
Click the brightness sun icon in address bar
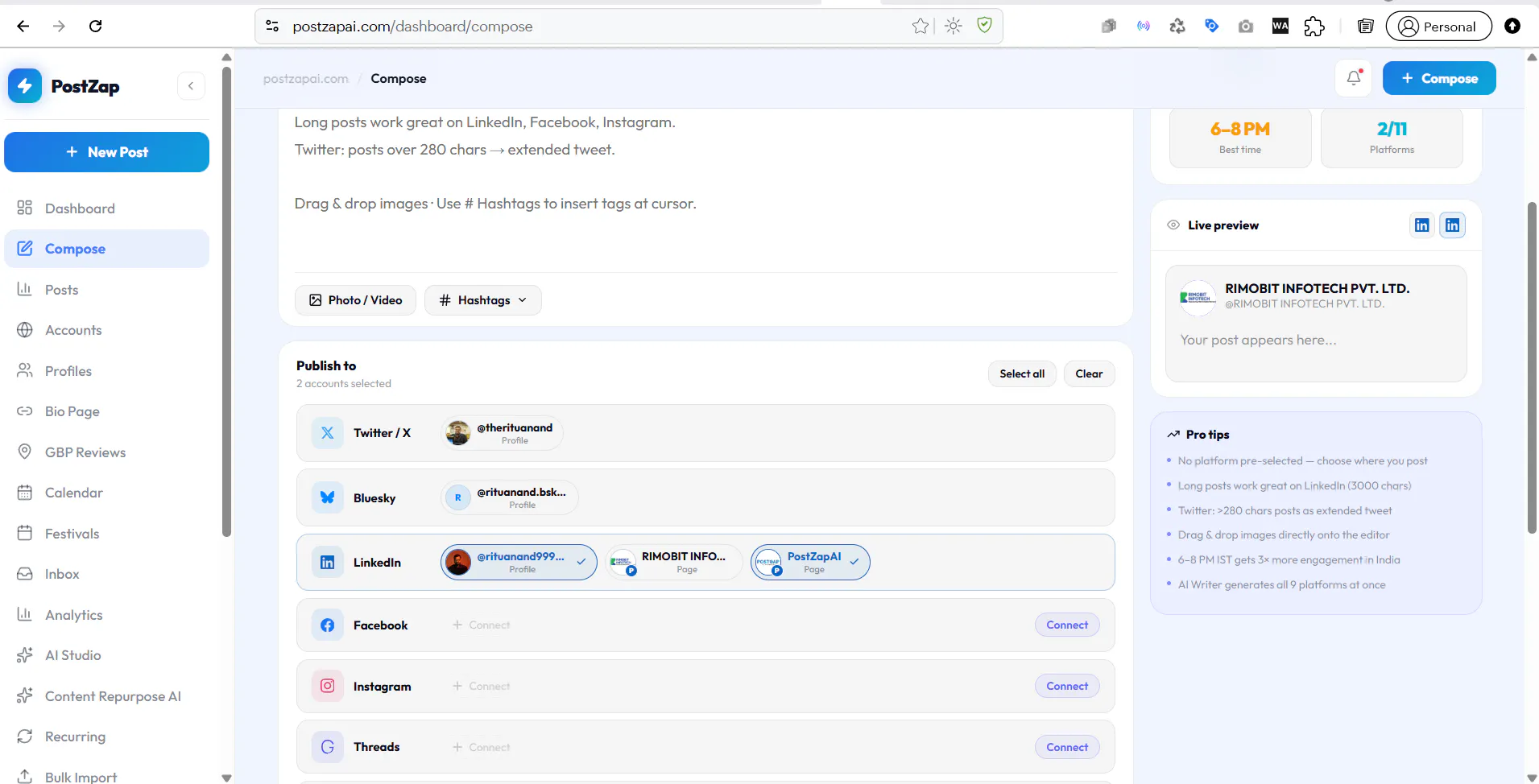pyautogui.click(x=954, y=26)
